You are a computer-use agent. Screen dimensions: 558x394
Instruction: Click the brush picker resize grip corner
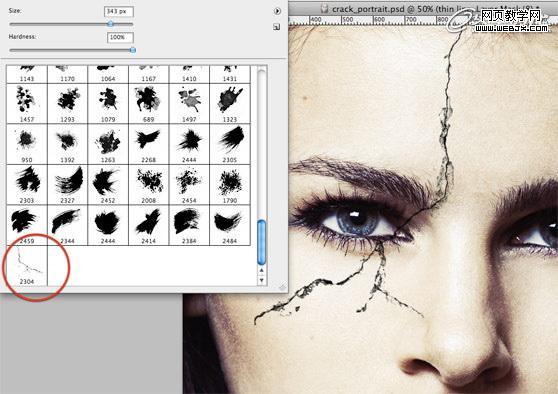283,288
